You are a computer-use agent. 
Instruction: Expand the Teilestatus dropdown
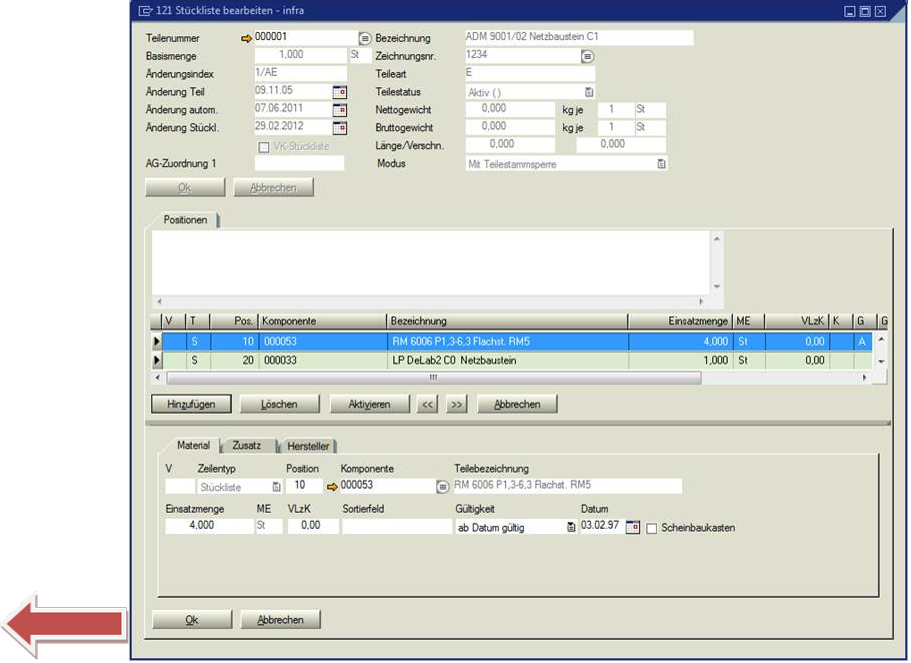coord(589,92)
